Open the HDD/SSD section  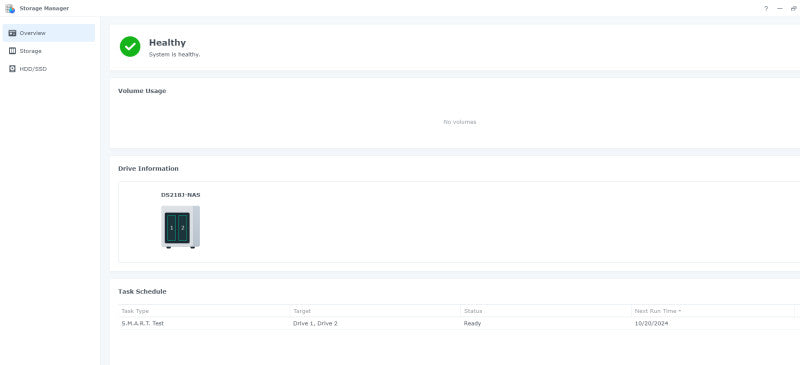tap(48, 69)
